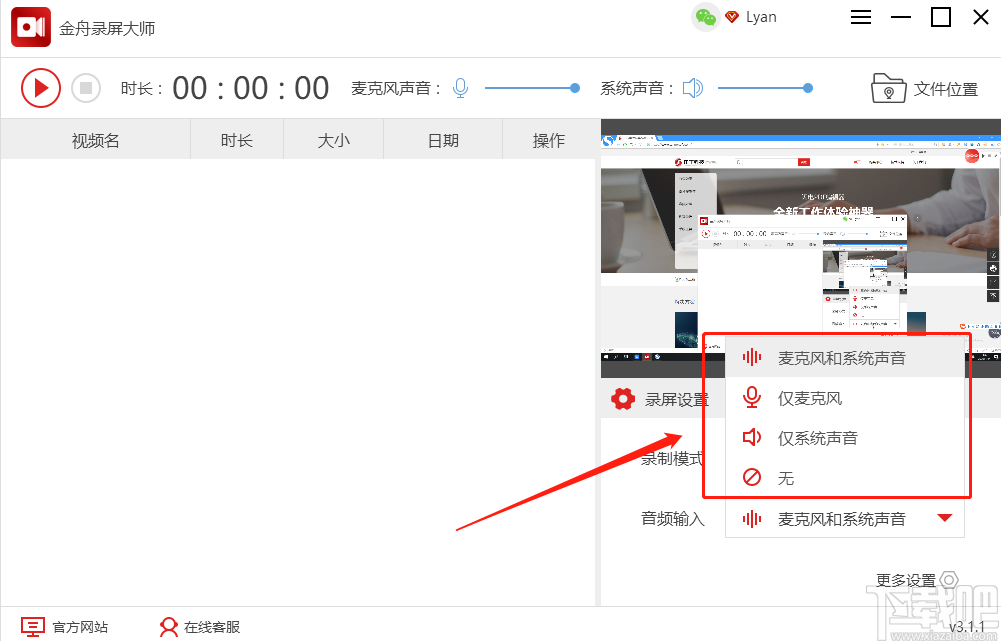Viewport: 1001px width, 641px height.
Task: Open 官方网站 official website link
Action: tap(65, 626)
